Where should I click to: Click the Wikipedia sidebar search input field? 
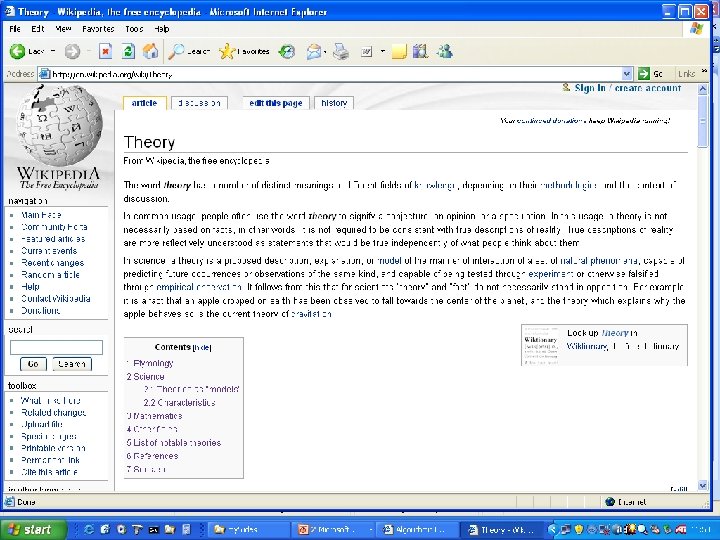coord(56,348)
